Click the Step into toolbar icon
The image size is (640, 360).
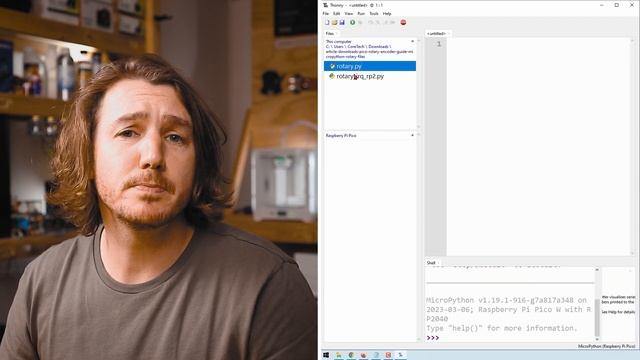(378, 22)
